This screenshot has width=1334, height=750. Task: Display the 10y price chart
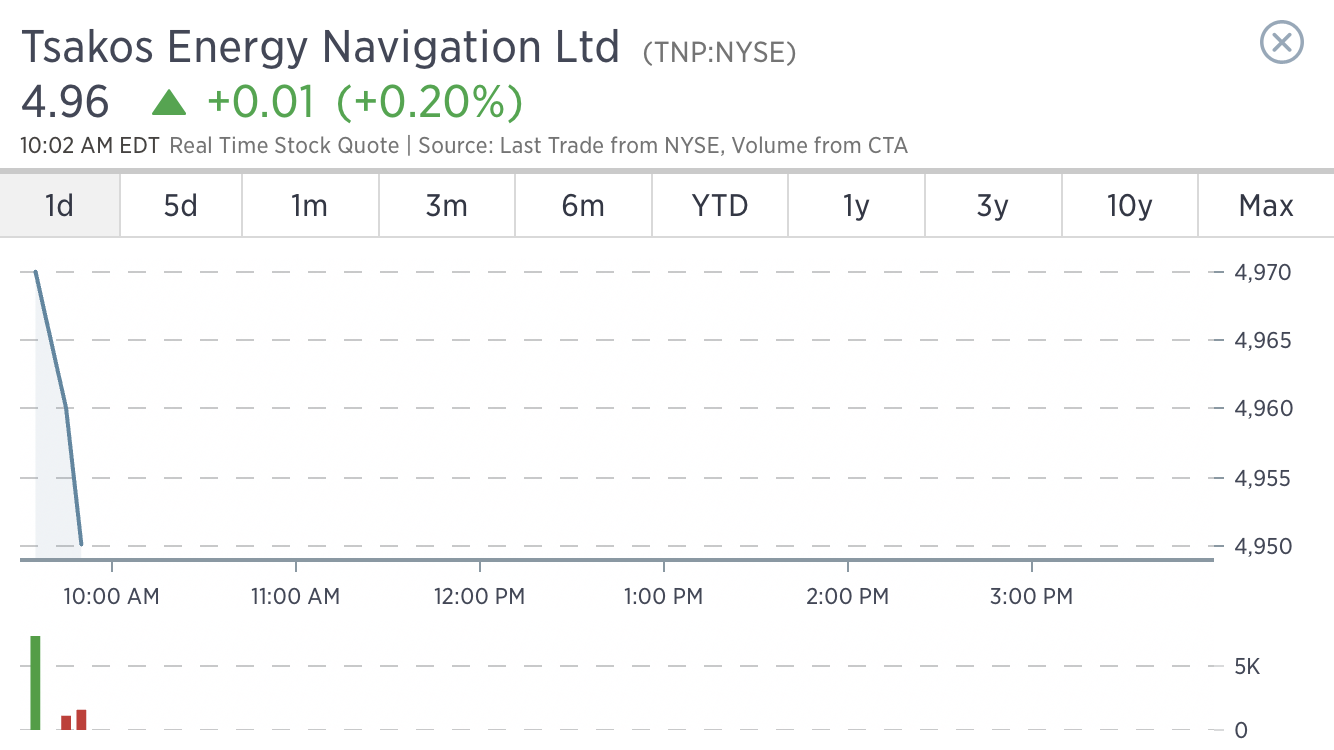tap(1130, 206)
